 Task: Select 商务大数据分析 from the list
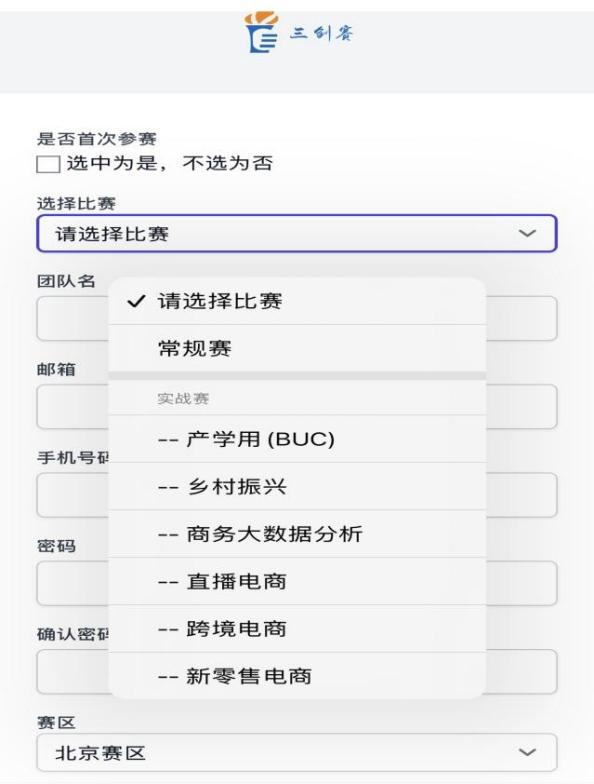coord(297,534)
